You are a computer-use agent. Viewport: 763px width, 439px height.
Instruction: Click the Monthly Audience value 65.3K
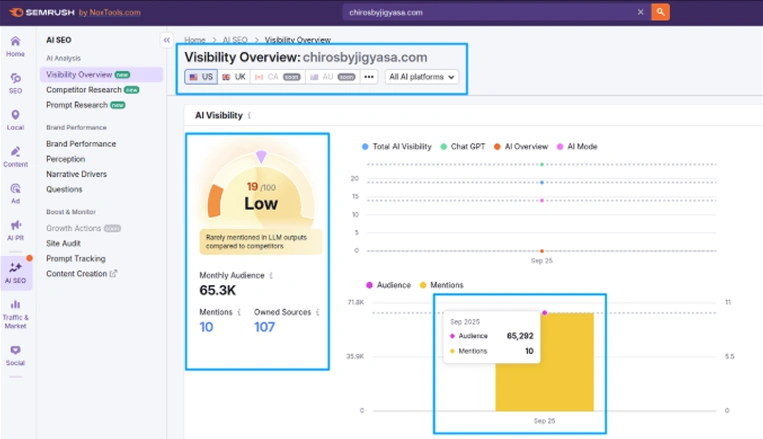[x=218, y=291]
